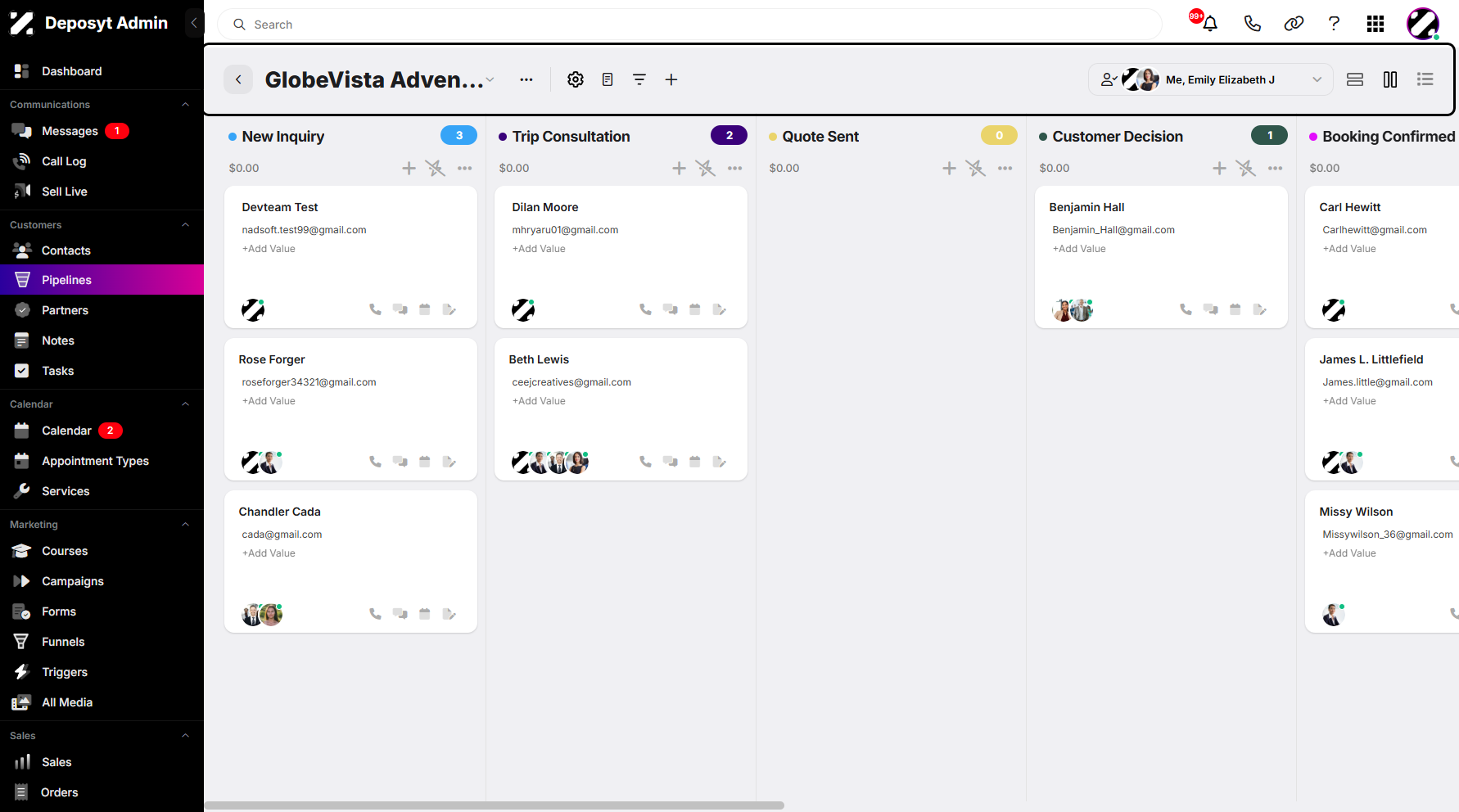Open the assigned users dropdown
The image size is (1459, 812).
point(1211,79)
